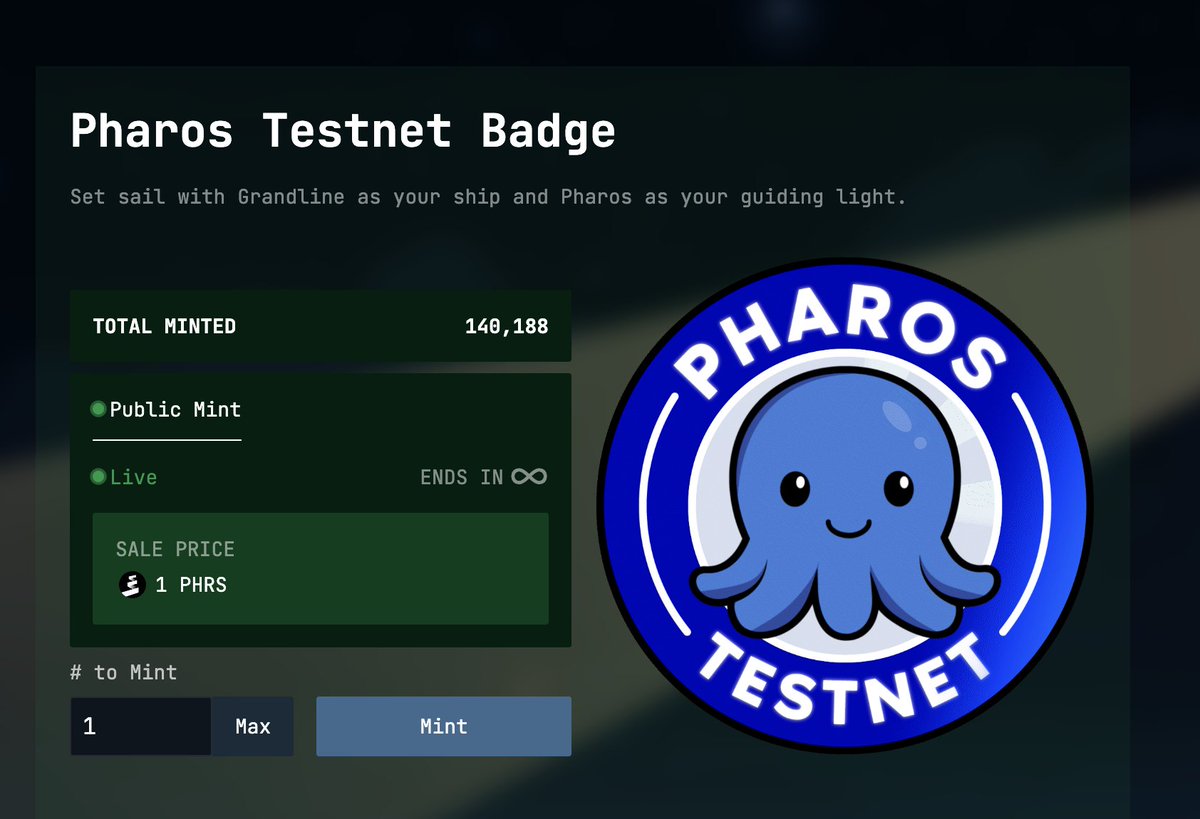Click the '# to Mint' label
This screenshot has height=819, width=1200.
pos(124,672)
